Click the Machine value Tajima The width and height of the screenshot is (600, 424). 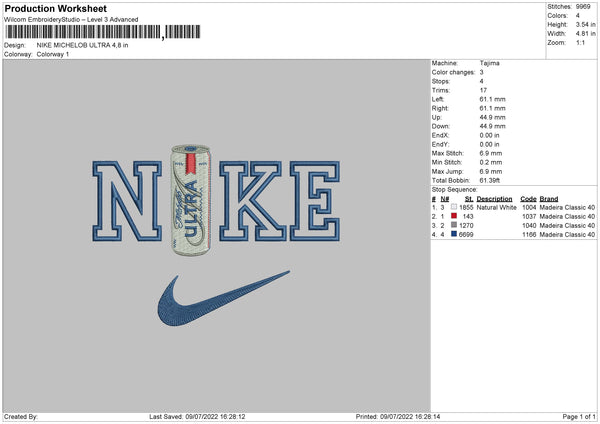pyautogui.click(x=489, y=63)
